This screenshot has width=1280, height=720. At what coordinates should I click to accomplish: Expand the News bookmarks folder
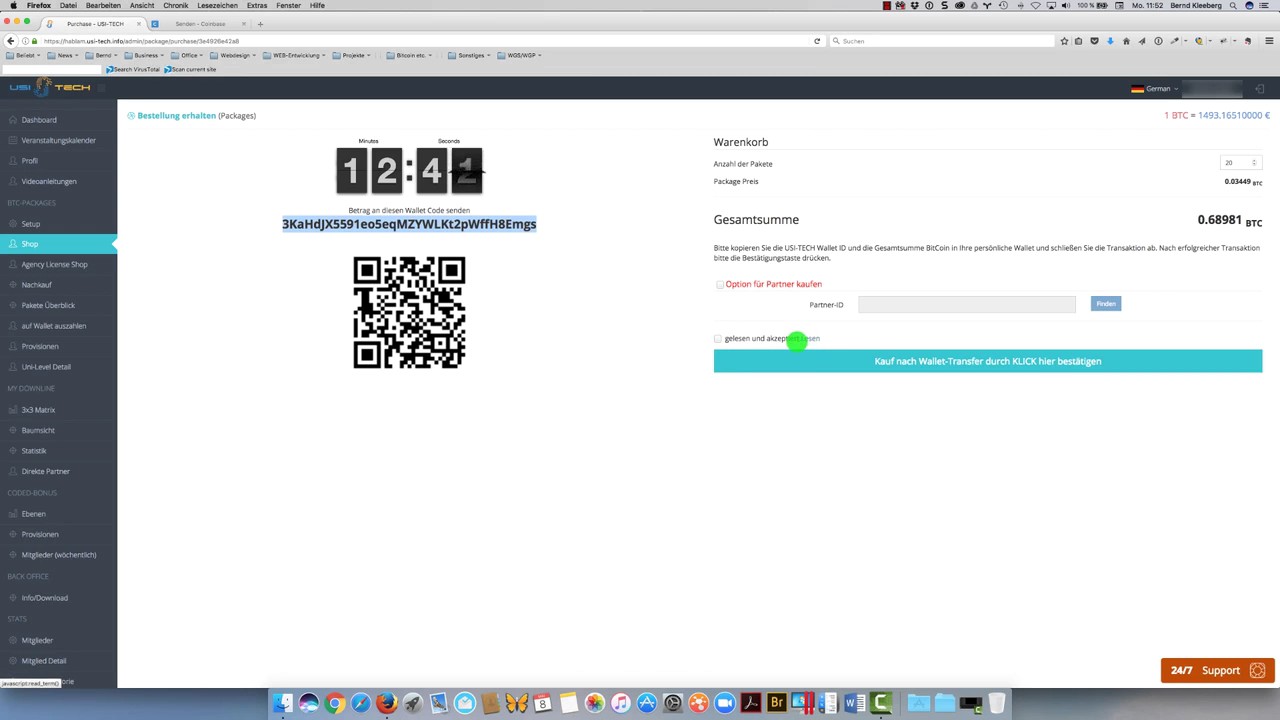click(64, 55)
